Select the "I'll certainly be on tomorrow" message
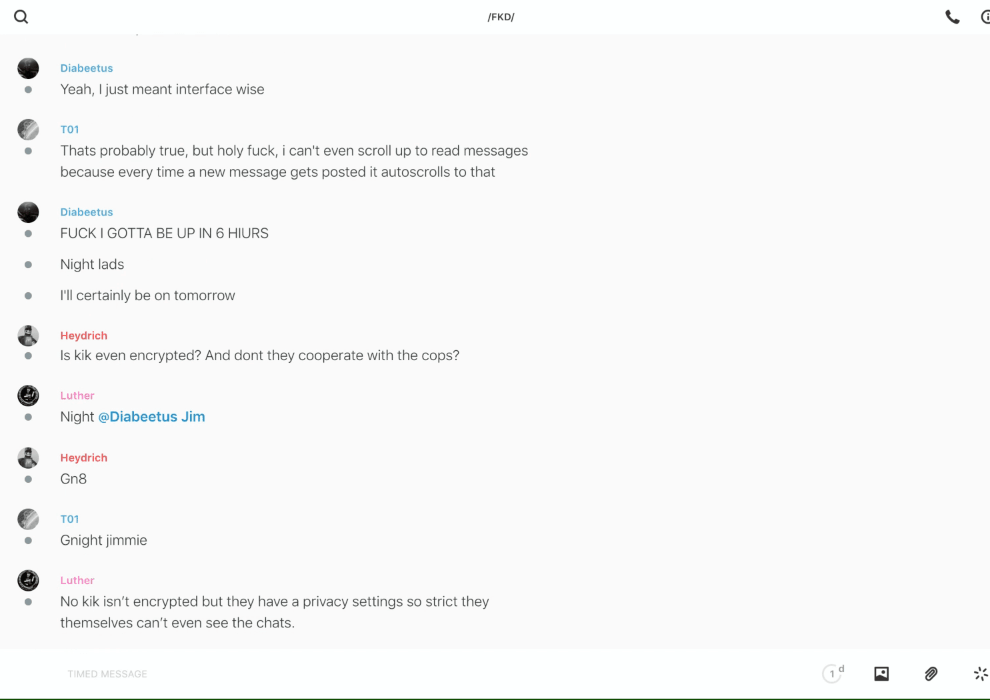The height and width of the screenshot is (700, 990). pos(148,296)
